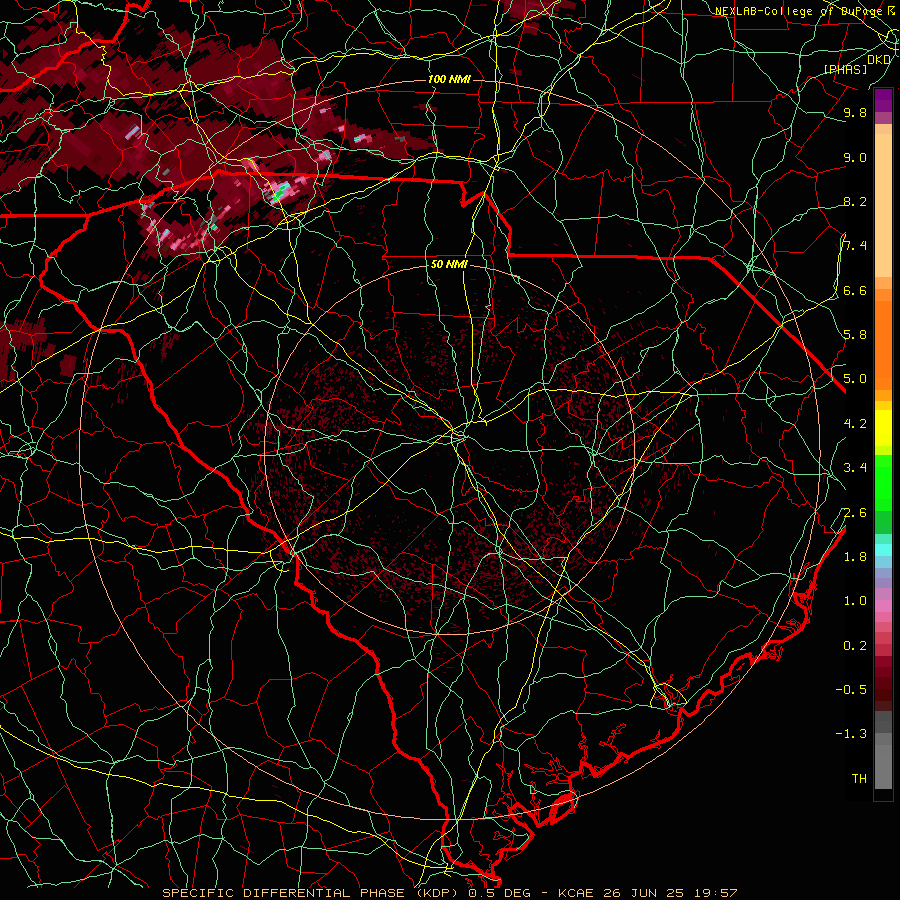This screenshot has width=900, height=900.
Task: Click the 5.8 value on the legend
Action: coord(855,335)
